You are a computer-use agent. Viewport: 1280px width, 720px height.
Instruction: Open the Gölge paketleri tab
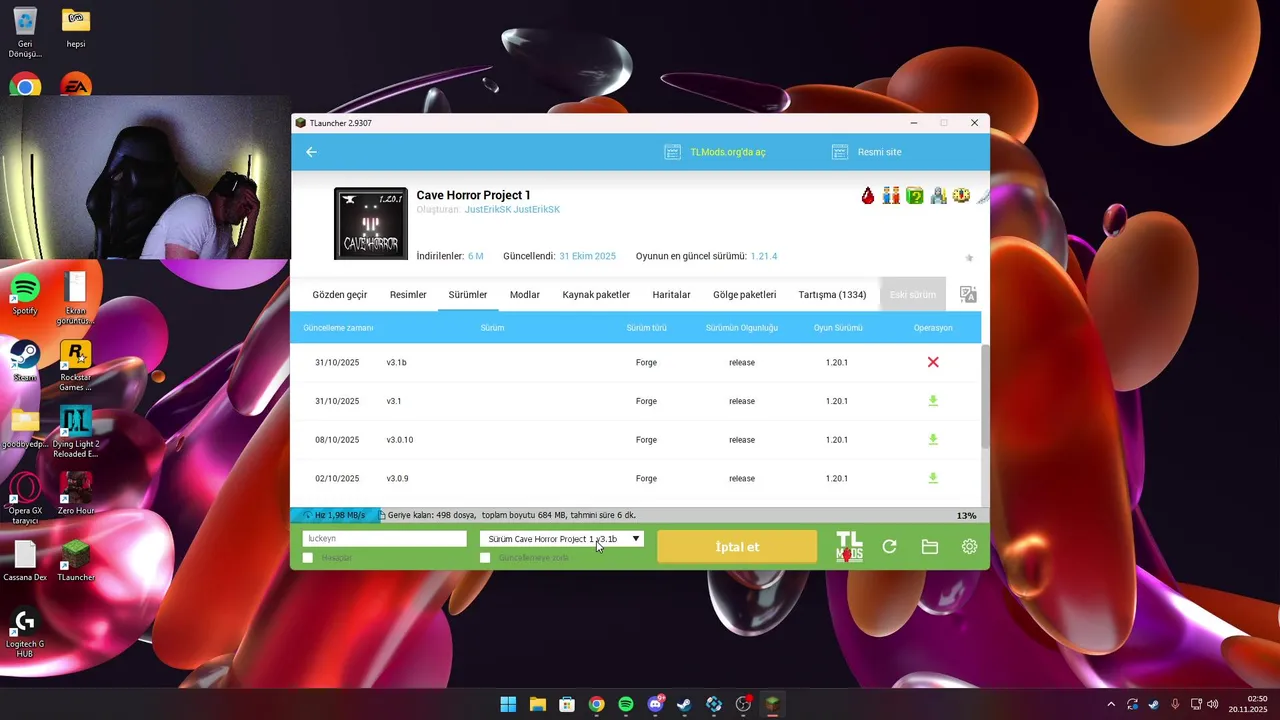click(x=745, y=295)
